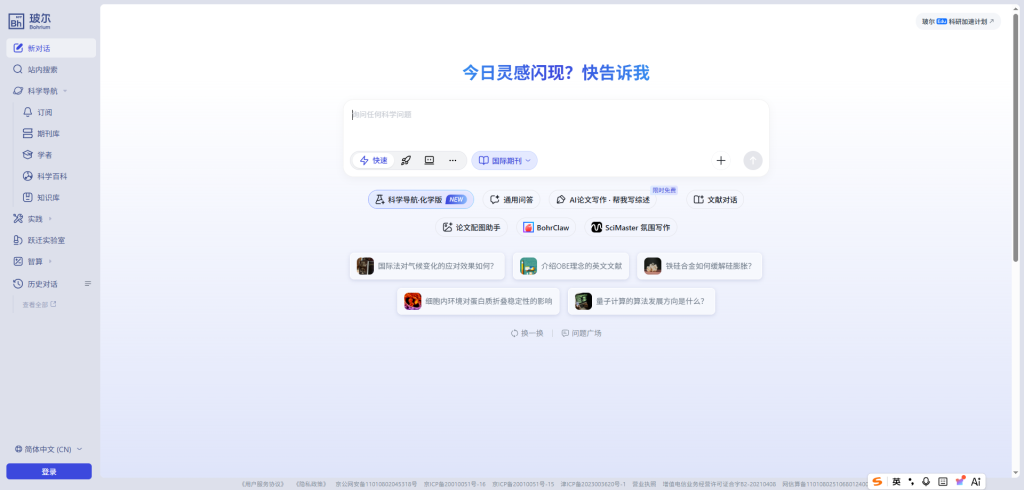This screenshot has width=1024, height=490.
Task: Open 问题广场 link
Action: click(x=581, y=333)
